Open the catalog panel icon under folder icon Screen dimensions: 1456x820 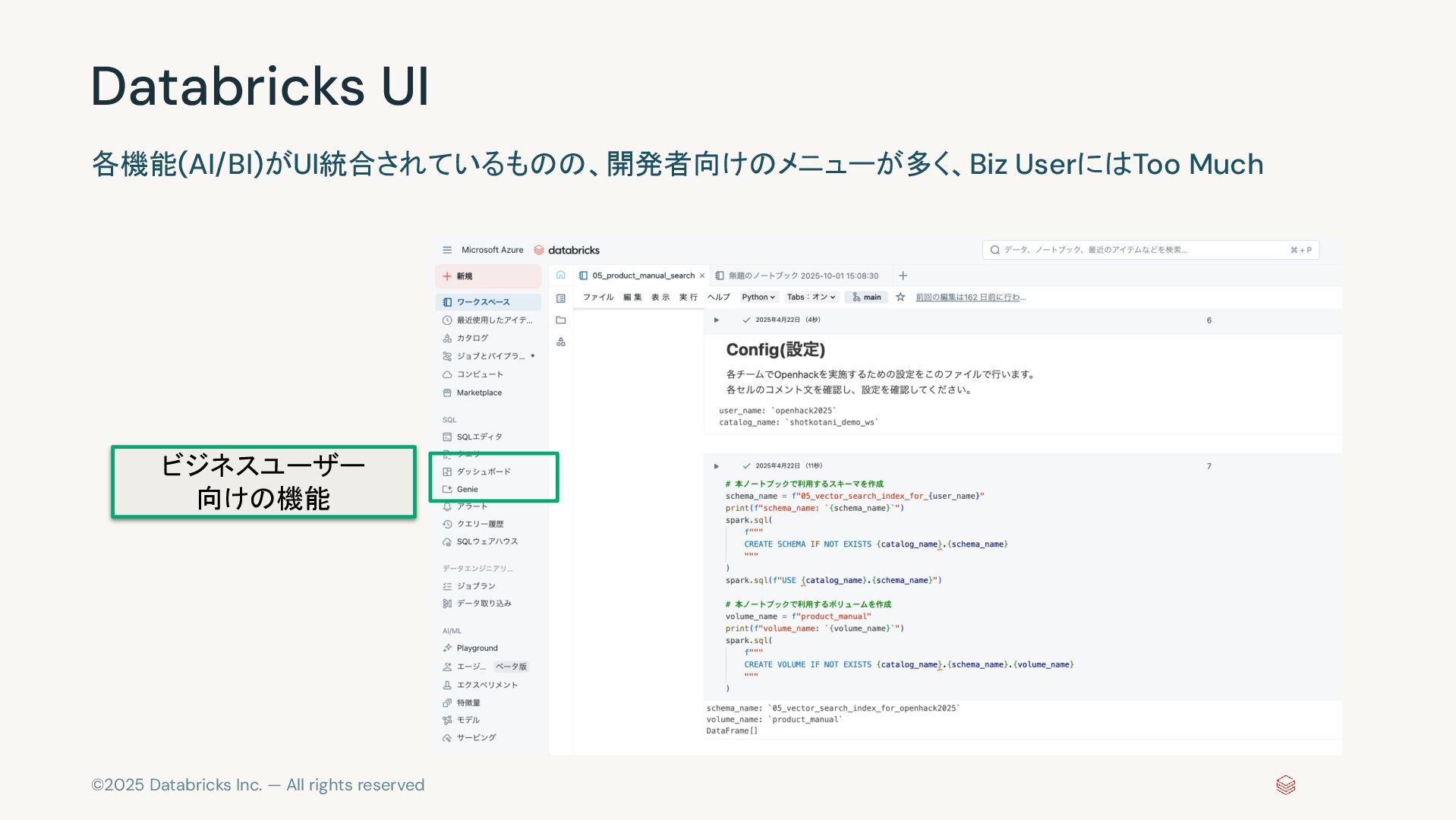(x=561, y=342)
